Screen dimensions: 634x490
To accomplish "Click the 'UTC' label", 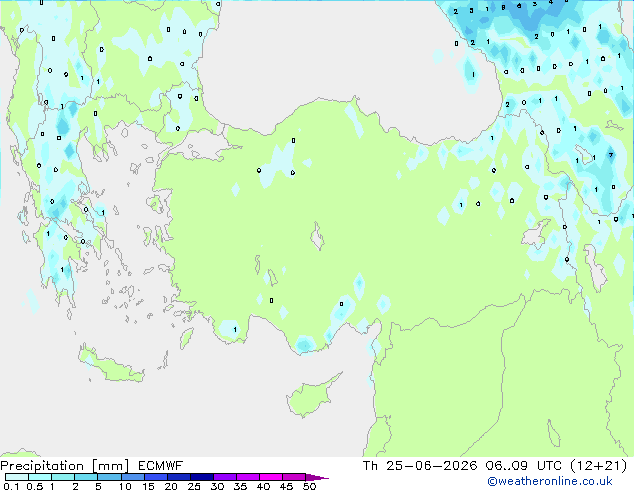I will (x=549, y=466).
